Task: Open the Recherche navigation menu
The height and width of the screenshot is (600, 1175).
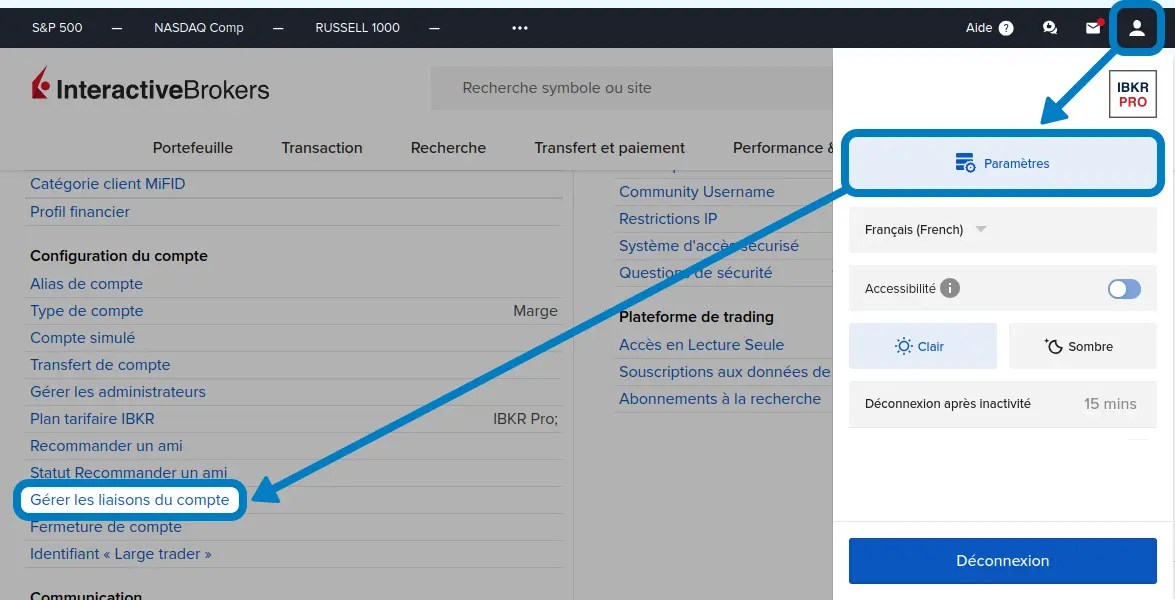Action: (x=448, y=148)
